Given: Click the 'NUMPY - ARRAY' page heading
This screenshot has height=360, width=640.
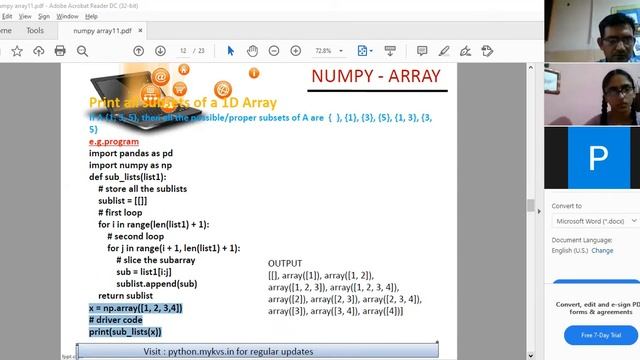Looking at the screenshot, I should (376, 76).
